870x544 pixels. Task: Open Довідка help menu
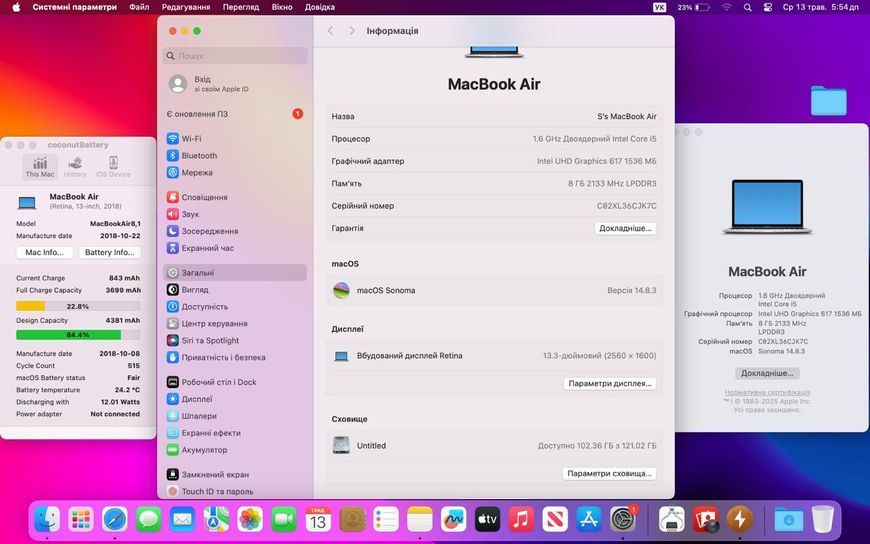click(320, 7)
